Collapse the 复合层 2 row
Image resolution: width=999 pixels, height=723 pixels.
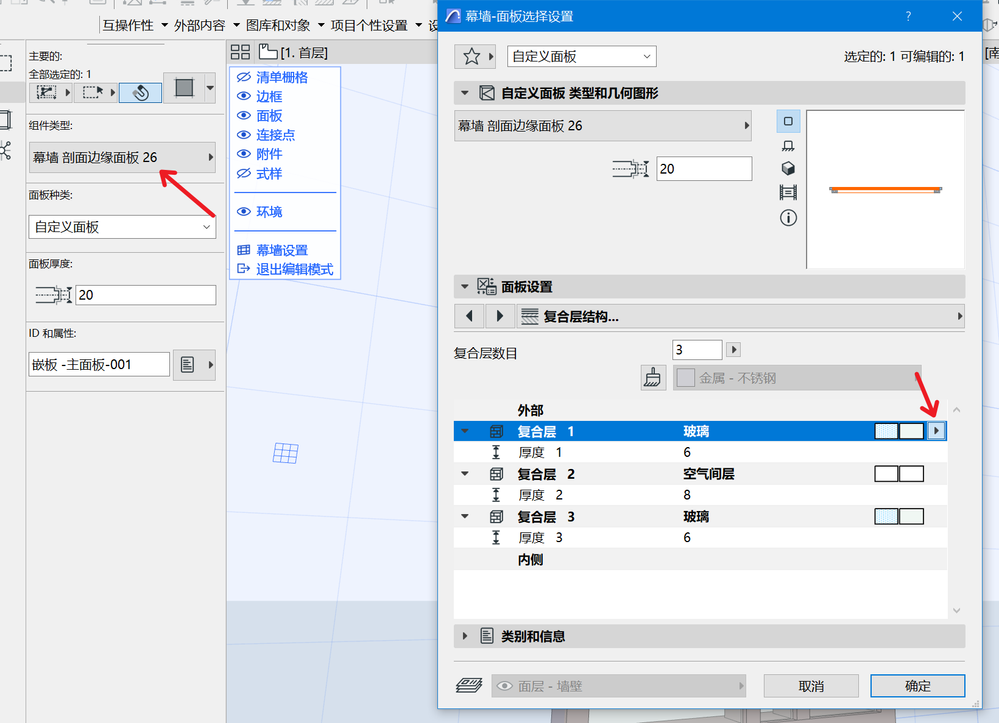click(x=465, y=474)
